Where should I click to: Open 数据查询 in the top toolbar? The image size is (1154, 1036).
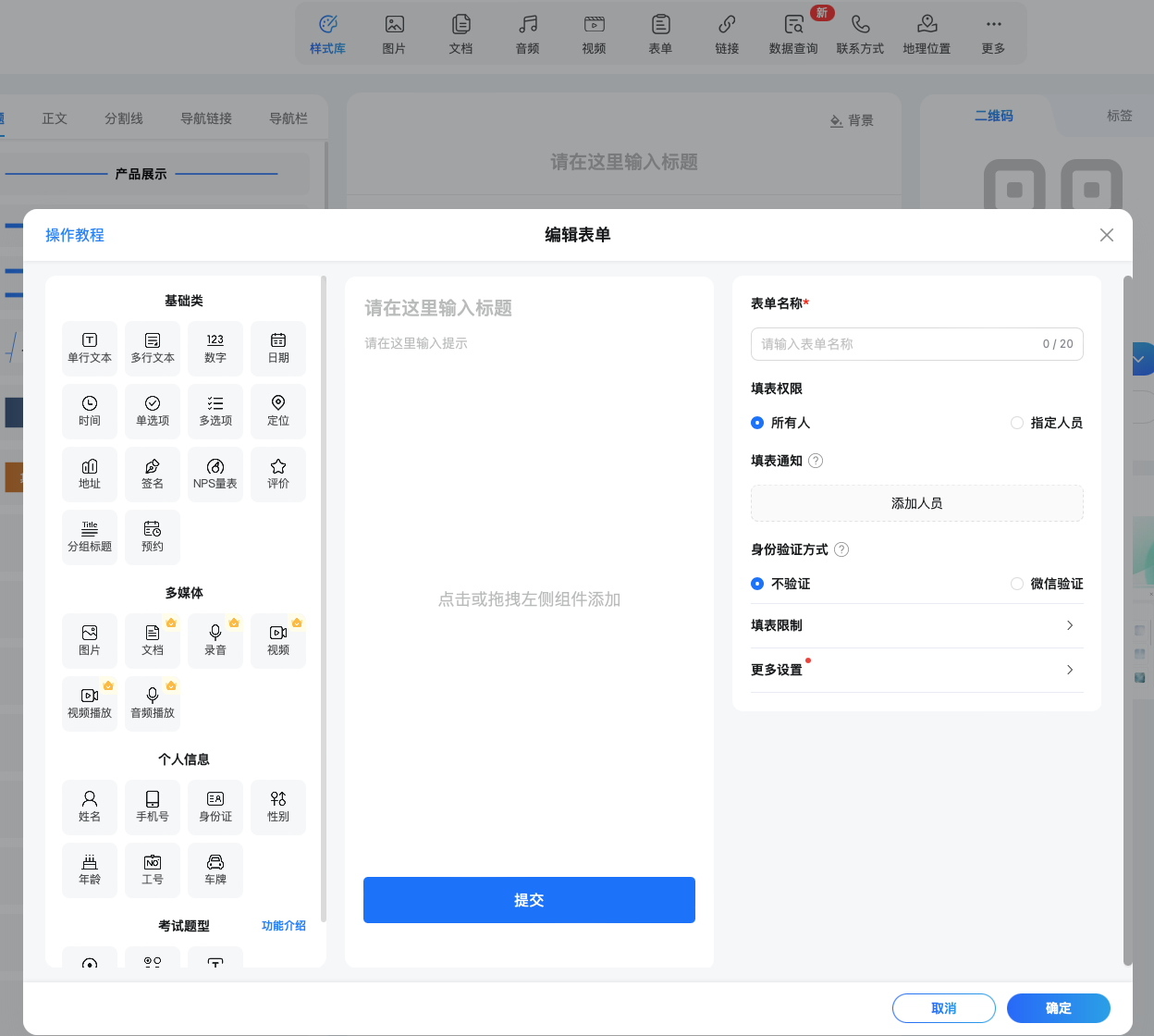tap(793, 33)
